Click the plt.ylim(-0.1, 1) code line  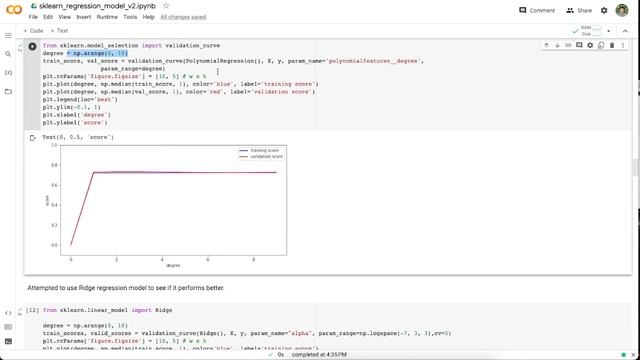pos(71,107)
